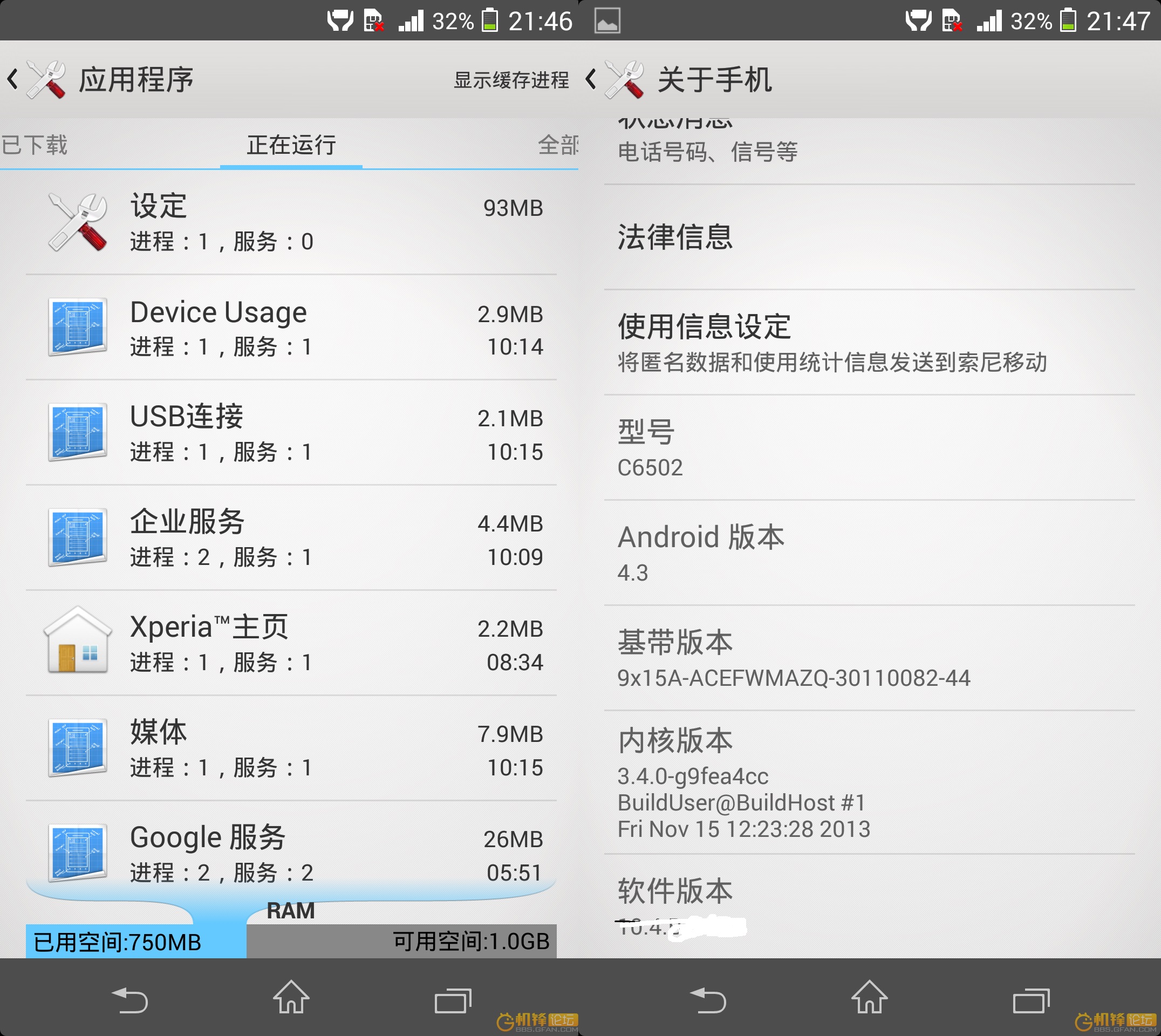
Task: Tap the battery icon in right status bar
Action: pos(1068,21)
